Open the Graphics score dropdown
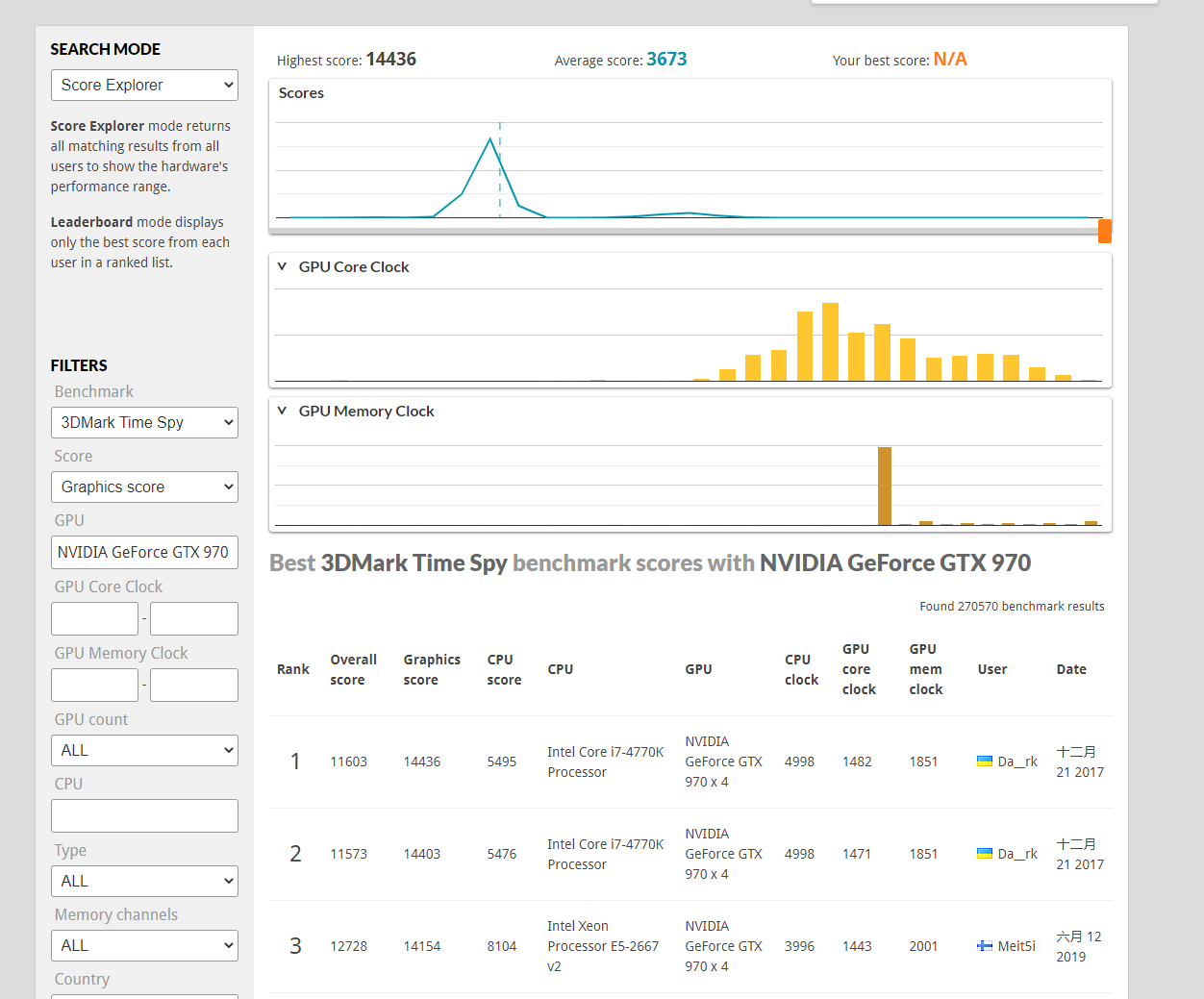This screenshot has width=1204, height=999. click(144, 487)
